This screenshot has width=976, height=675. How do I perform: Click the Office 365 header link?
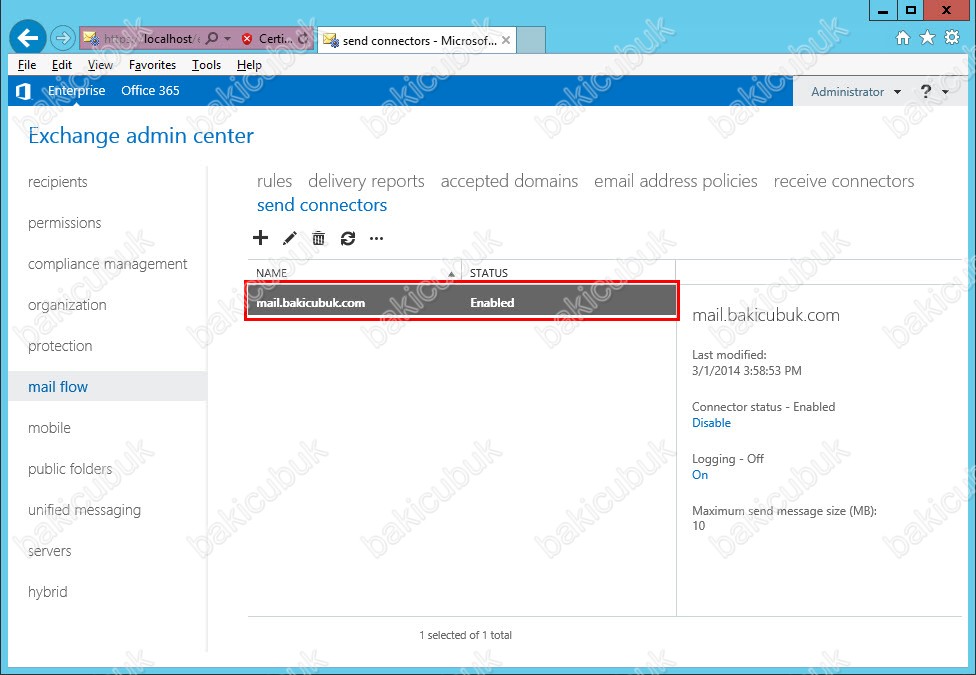click(150, 90)
